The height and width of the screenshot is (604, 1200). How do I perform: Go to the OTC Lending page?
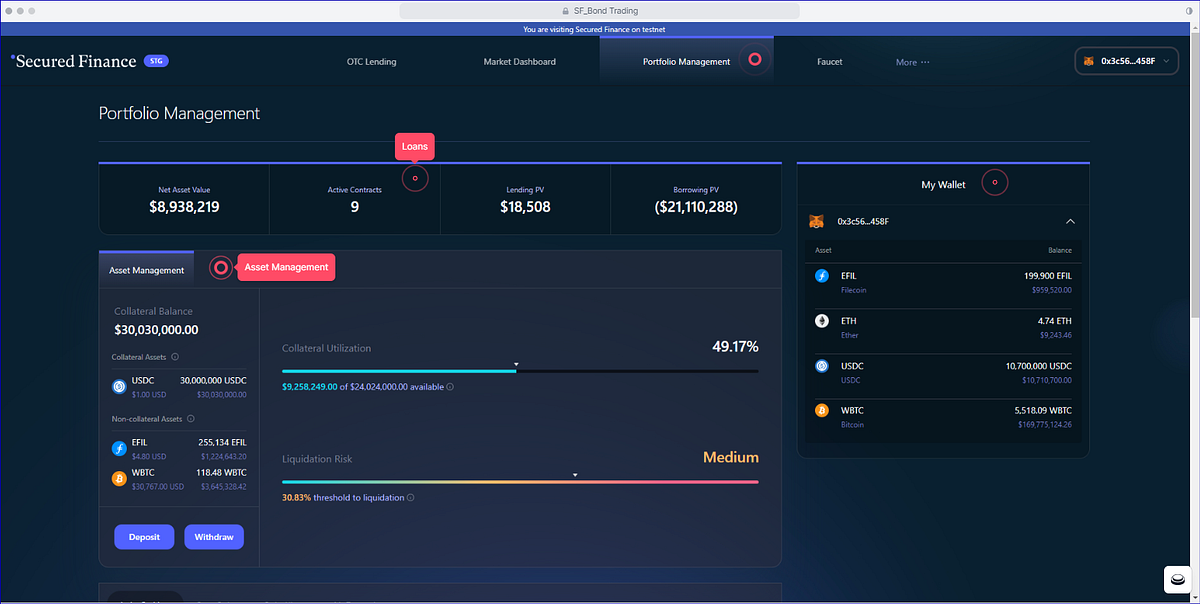[x=371, y=62]
